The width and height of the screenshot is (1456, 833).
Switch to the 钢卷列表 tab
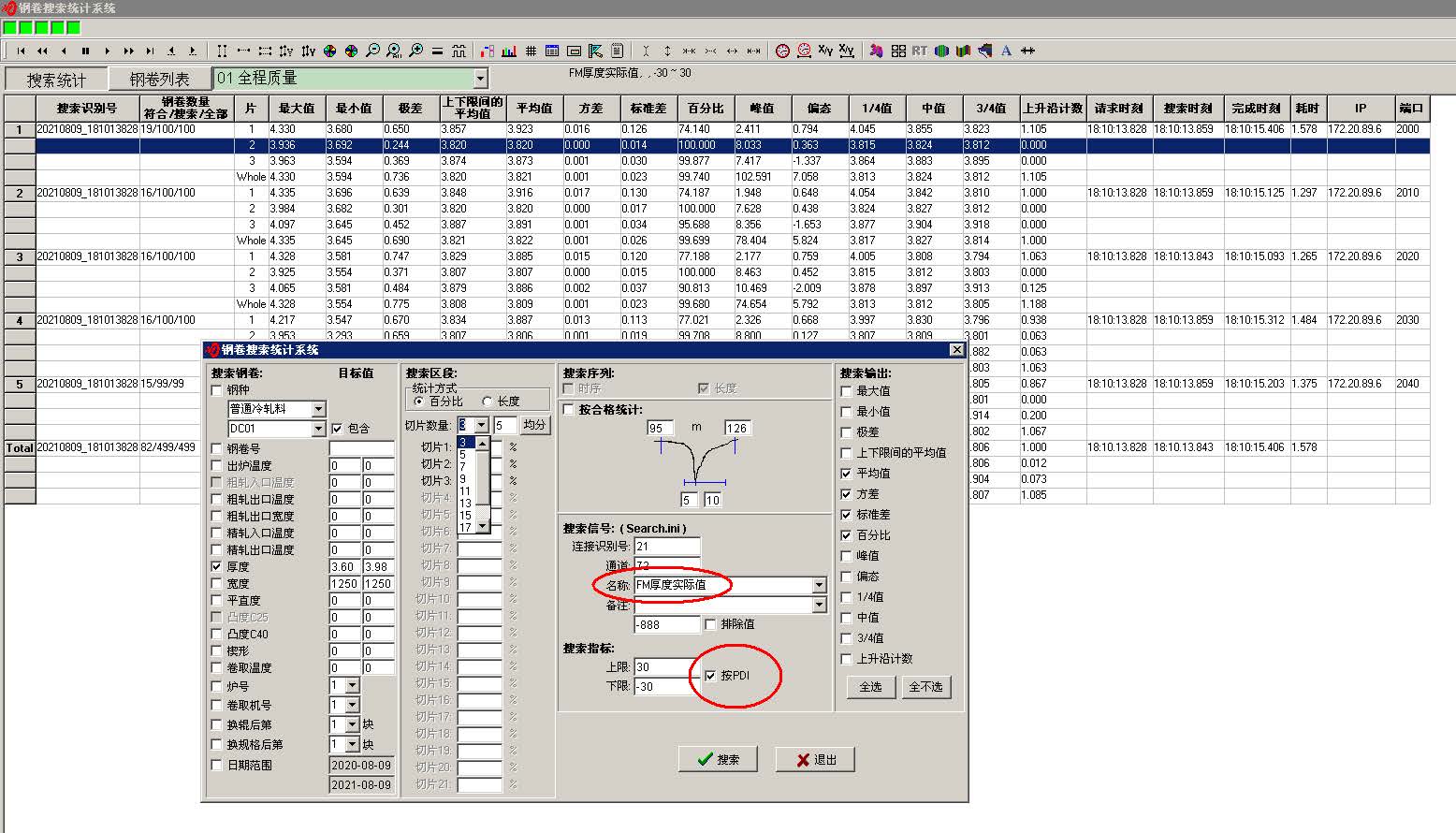click(x=159, y=80)
